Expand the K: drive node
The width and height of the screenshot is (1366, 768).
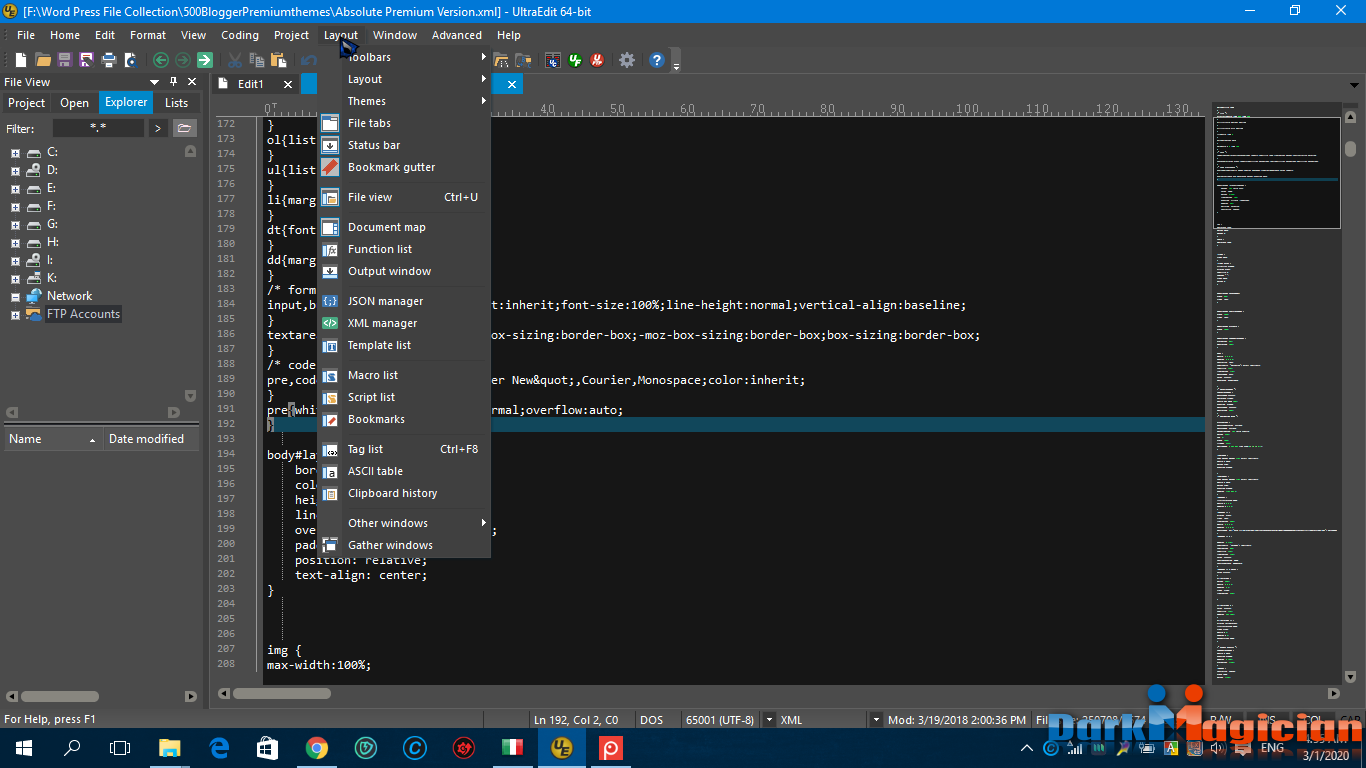pyautogui.click(x=15, y=279)
